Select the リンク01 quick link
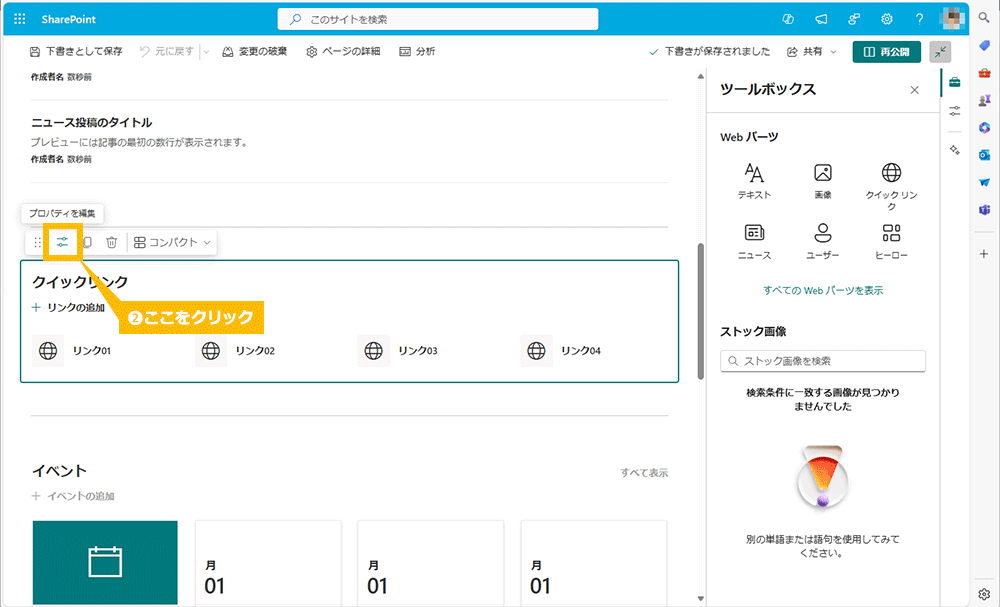1000x607 pixels. [71, 351]
